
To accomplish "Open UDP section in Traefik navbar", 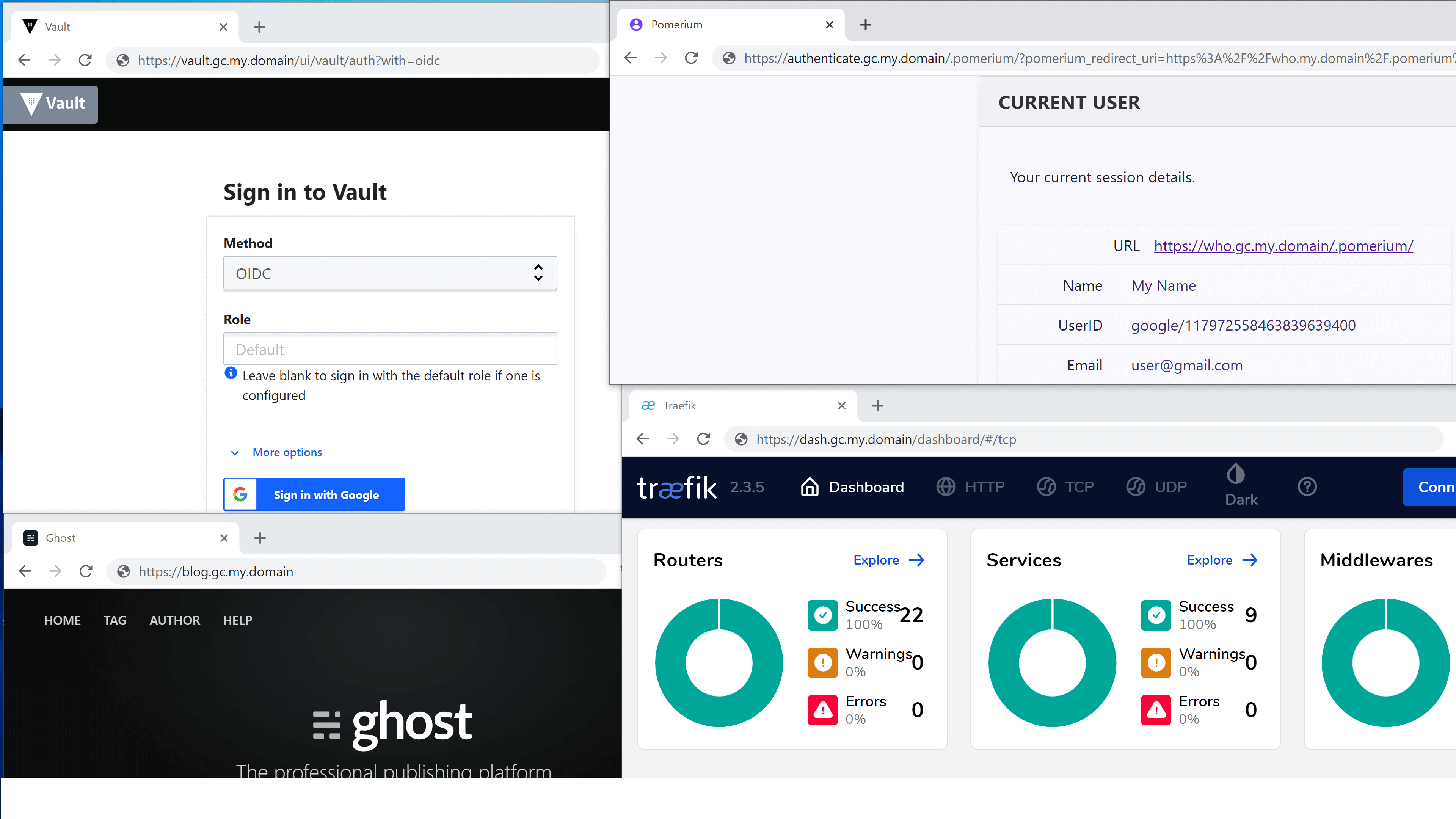I will (1156, 486).
